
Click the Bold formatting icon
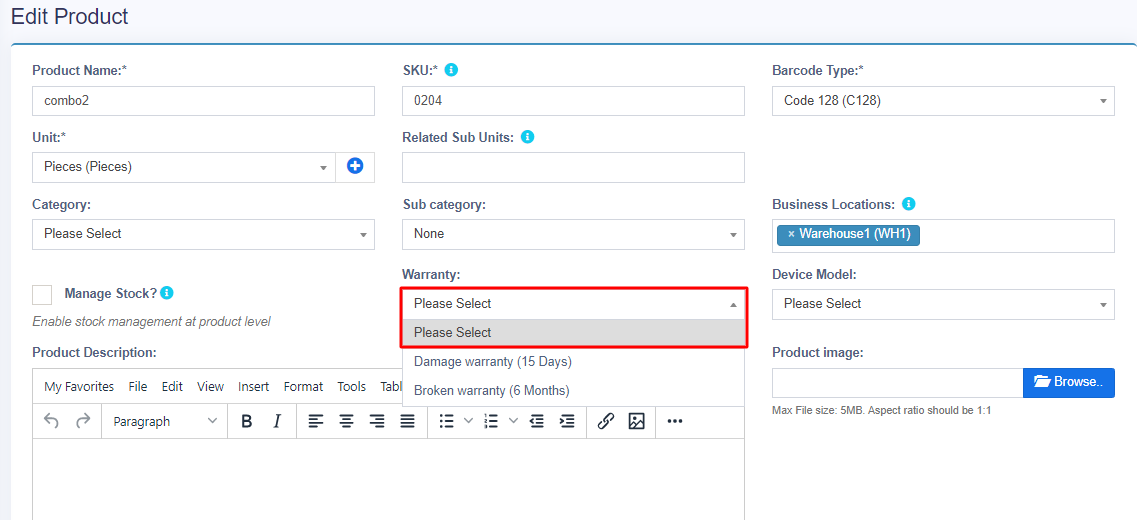(247, 422)
